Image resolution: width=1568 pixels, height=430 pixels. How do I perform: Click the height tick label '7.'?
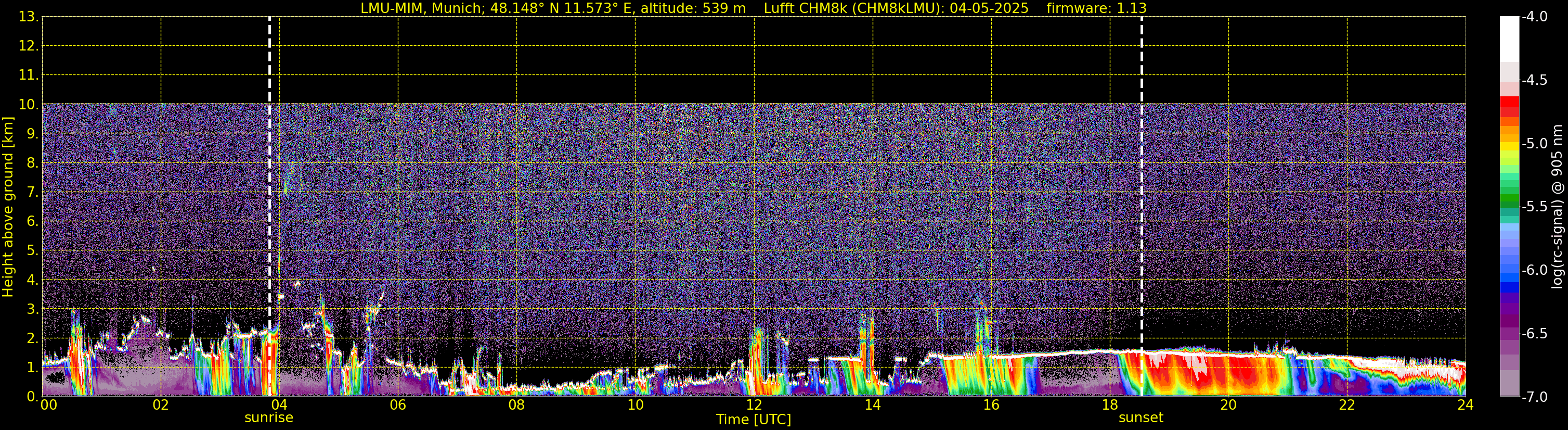click(x=32, y=193)
